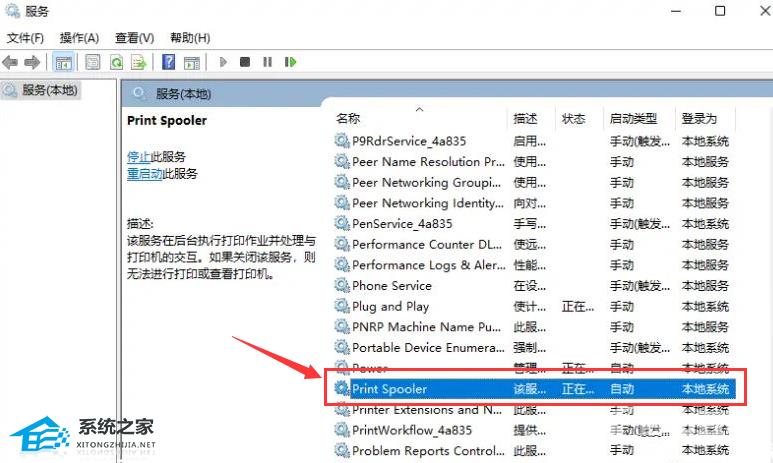Click gear icon of PenService_4a835 row
Screen dimensions: 773x463
[x=342, y=223]
